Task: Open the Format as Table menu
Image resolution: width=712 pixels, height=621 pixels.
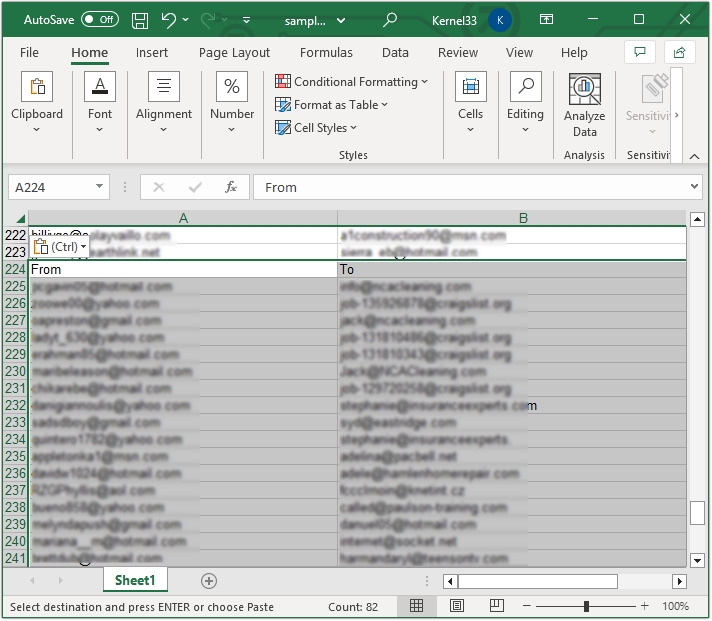Action: (331, 105)
